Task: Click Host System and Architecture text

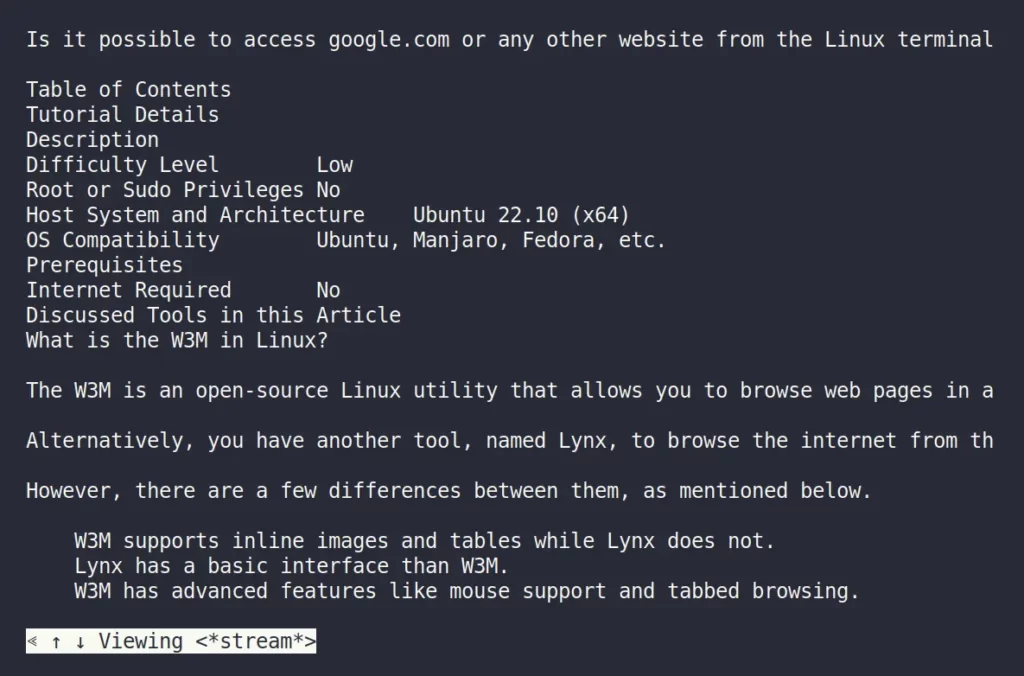Action: (195, 215)
